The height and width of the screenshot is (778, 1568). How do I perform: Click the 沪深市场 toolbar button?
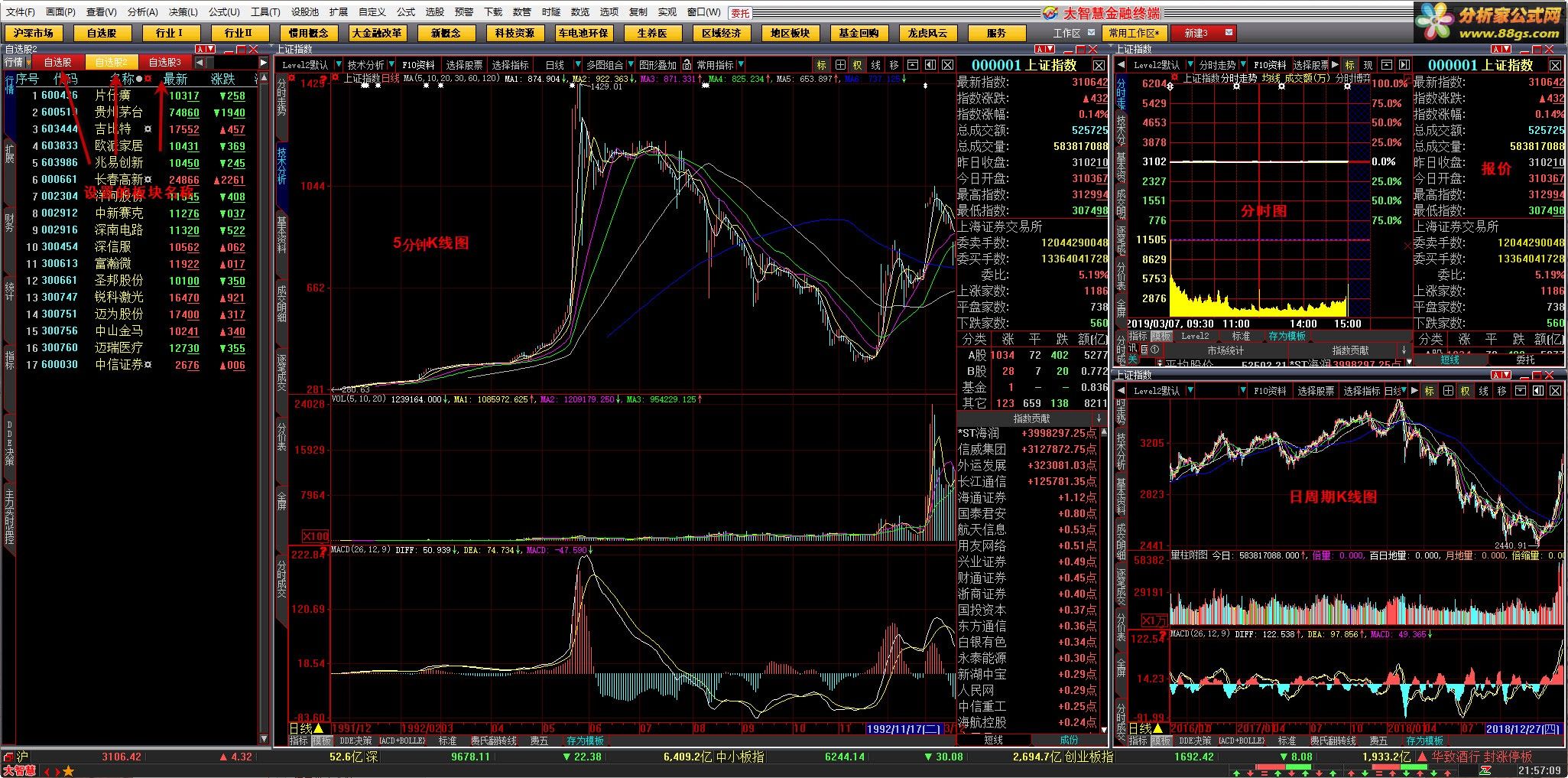point(33,33)
